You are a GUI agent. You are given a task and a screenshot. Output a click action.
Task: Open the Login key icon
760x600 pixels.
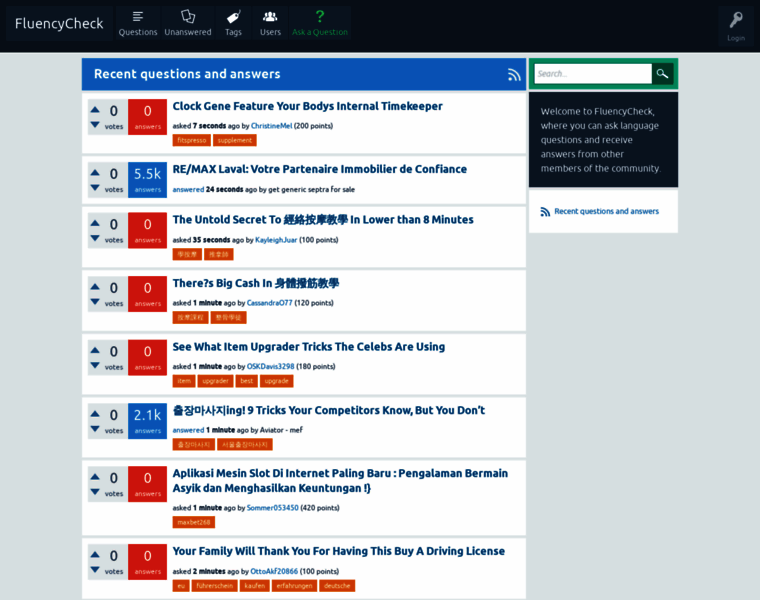tap(736, 26)
